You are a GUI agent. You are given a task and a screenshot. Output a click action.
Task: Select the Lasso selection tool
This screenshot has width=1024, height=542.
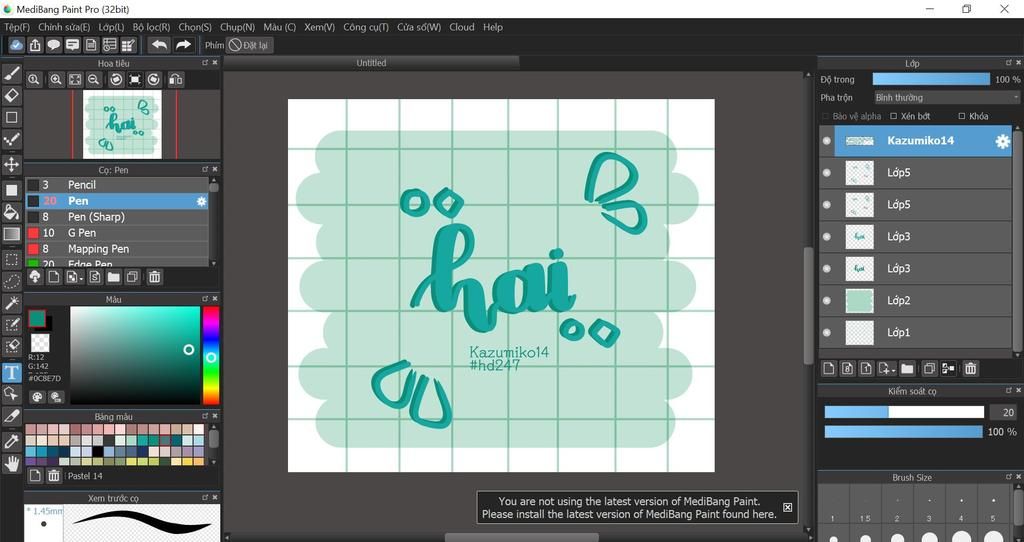pyautogui.click(x=12, y=281)
